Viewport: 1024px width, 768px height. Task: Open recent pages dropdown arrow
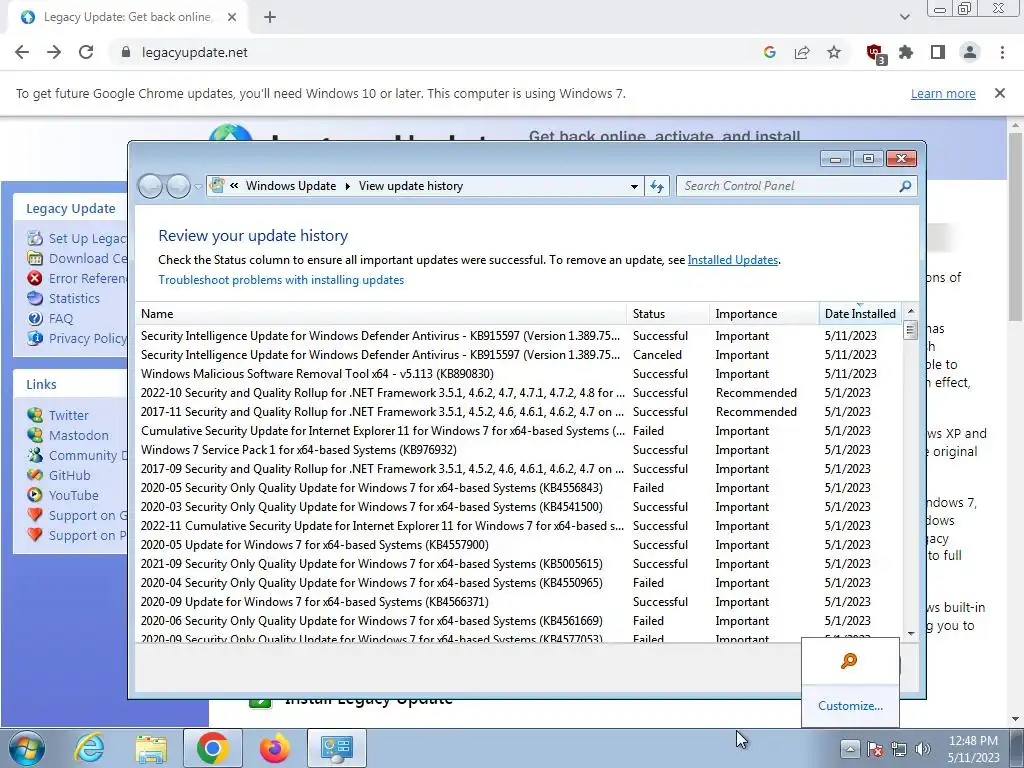coord(198,186)
